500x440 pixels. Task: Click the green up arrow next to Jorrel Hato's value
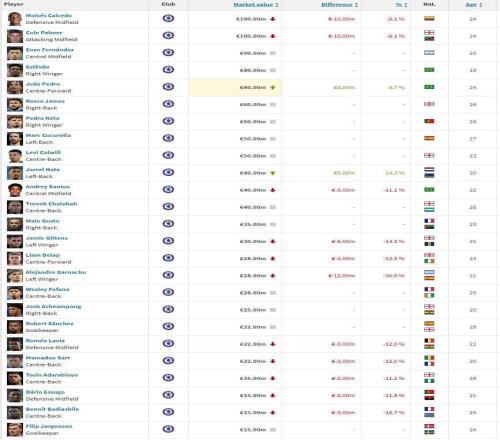pyautogui.click(x=273, y=173)
